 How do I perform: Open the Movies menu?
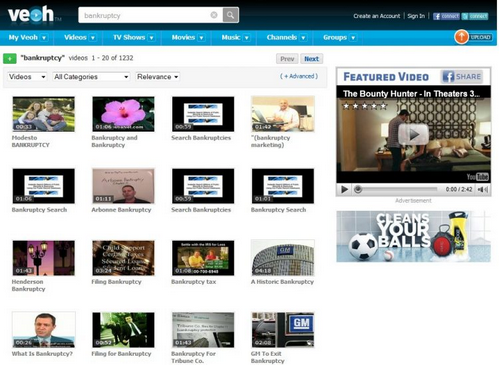click(183, 37)
